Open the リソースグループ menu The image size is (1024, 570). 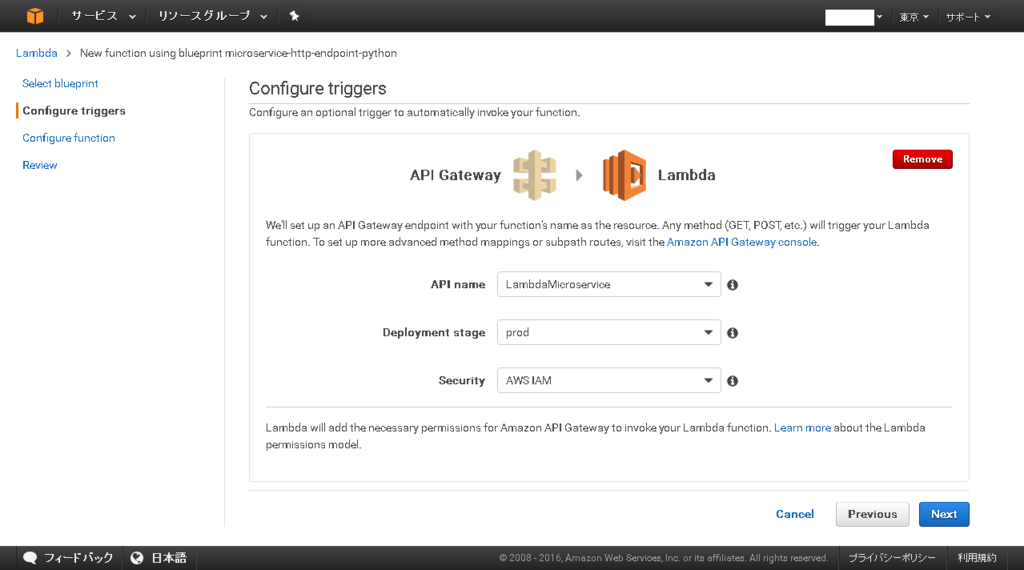tap(212, 16)
